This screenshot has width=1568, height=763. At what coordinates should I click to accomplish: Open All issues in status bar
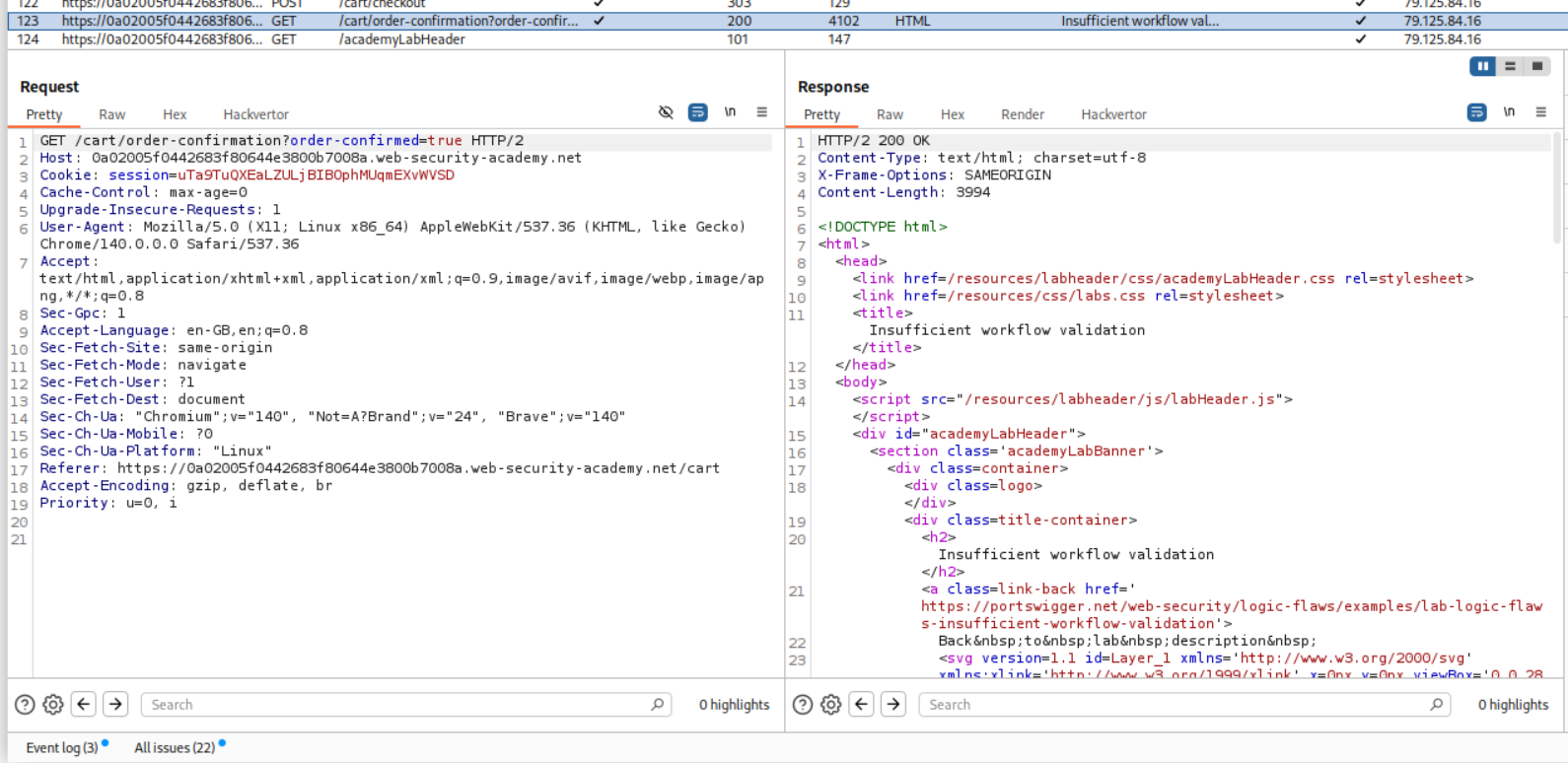click(x=175, y=747)
